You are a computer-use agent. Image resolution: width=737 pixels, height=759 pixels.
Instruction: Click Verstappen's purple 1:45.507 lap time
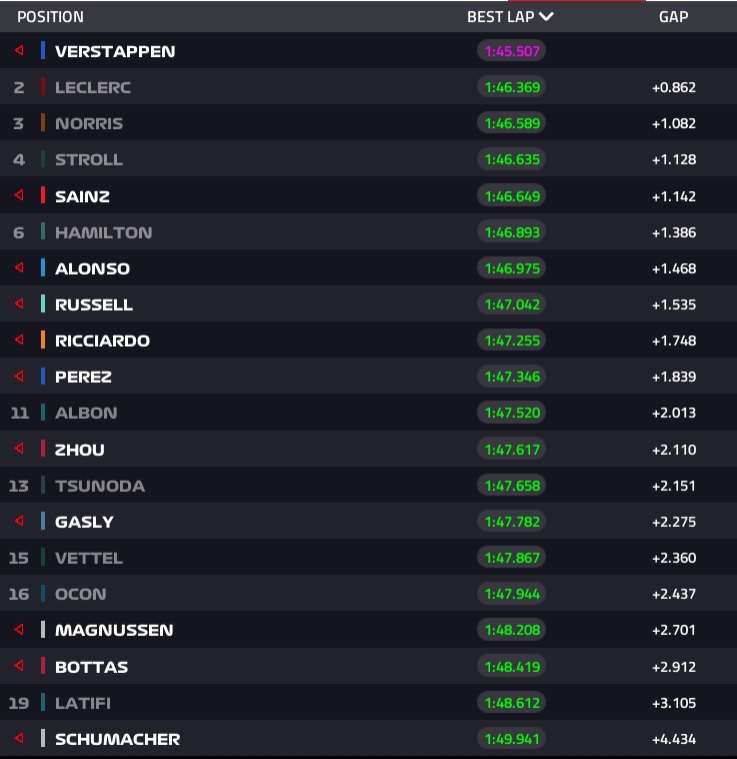coord(511,51)
